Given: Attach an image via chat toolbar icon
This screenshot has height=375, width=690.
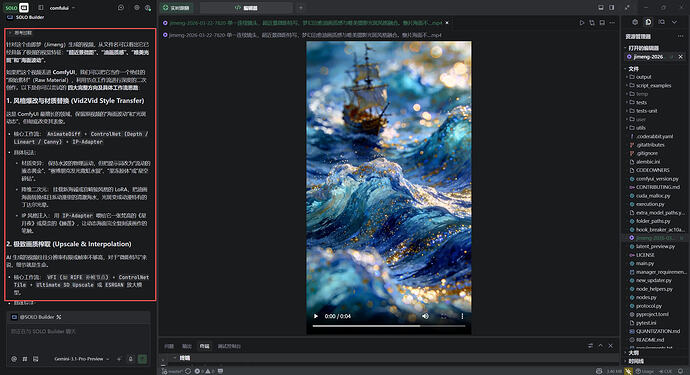Looking at the screenshot, I should 36,359.
